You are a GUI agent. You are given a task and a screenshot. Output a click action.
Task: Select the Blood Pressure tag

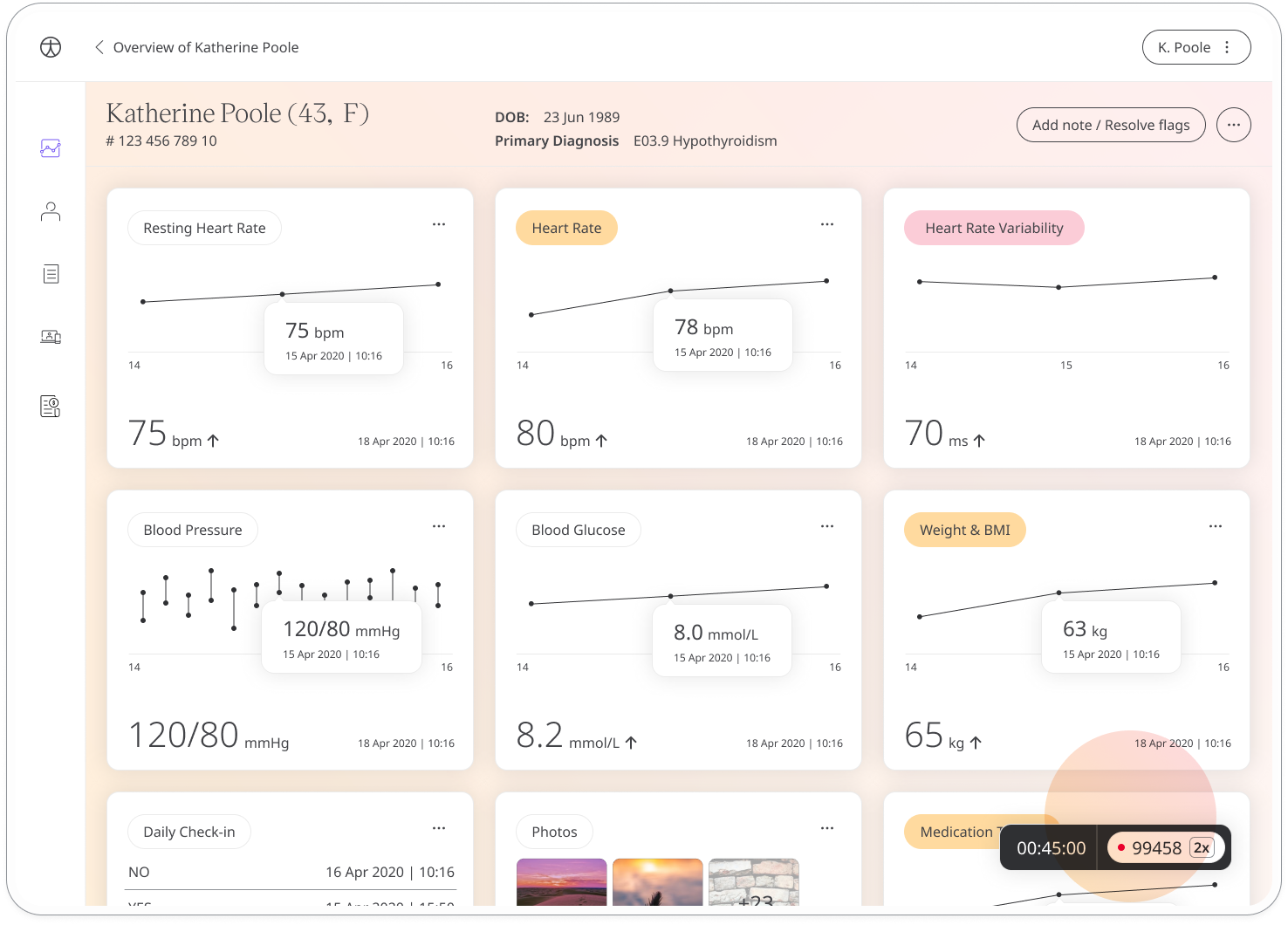[193, 530]
